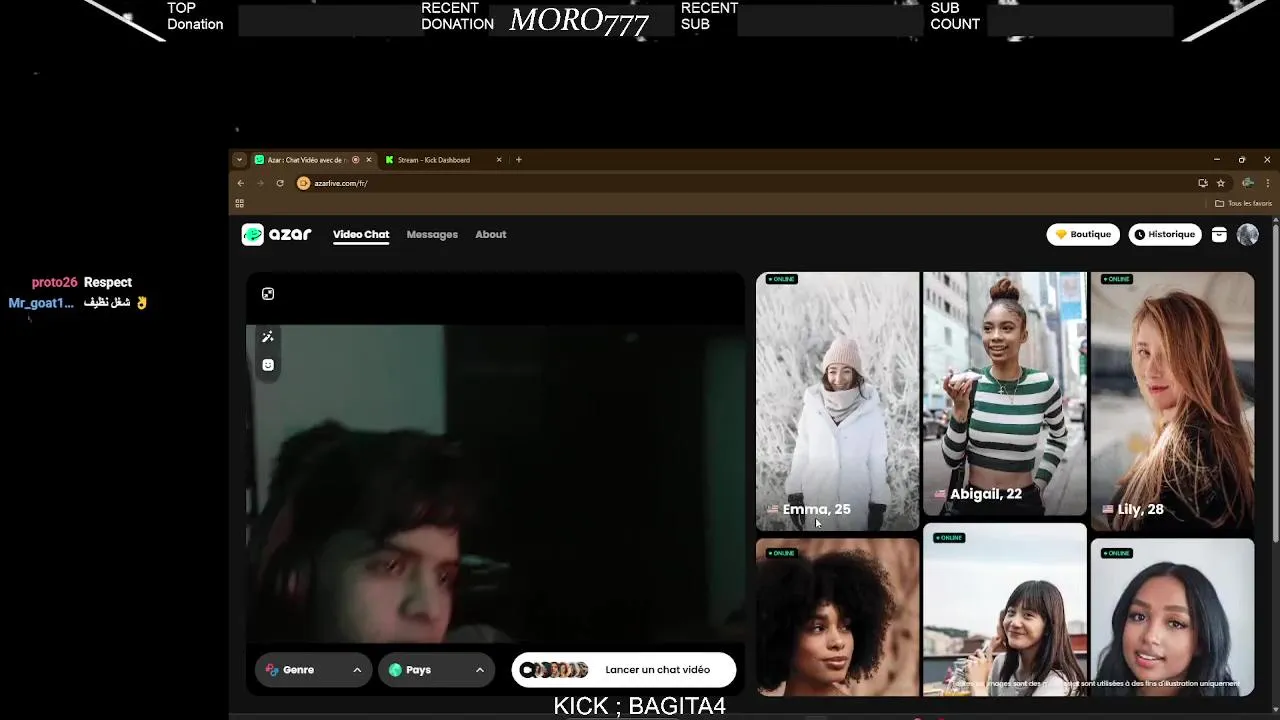Click the Mr_goat1 chat username
This screenshot has height=720, width=1280.
tap(41, 303)
